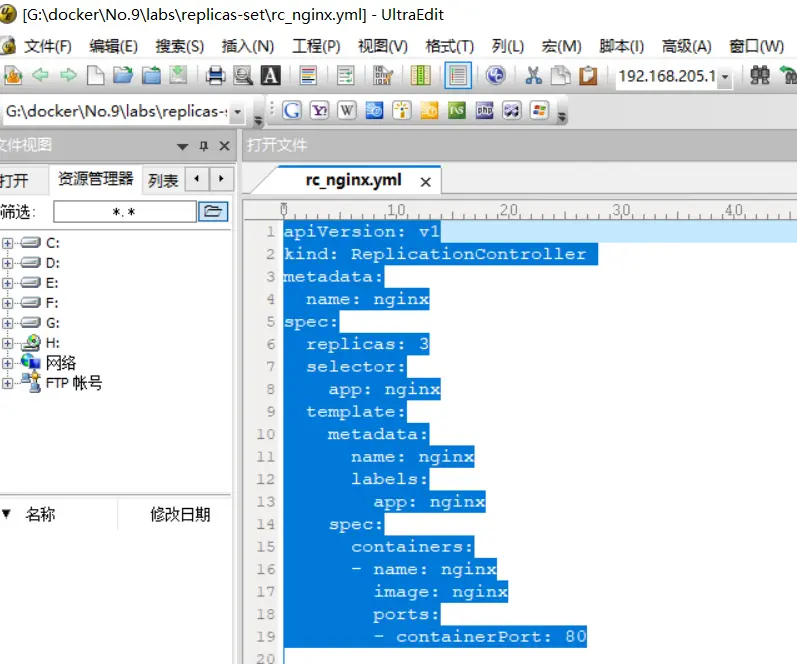Screen dimensions: 797x664
Task: Click the browse folder button beside filter
Action: pos(213,211)
